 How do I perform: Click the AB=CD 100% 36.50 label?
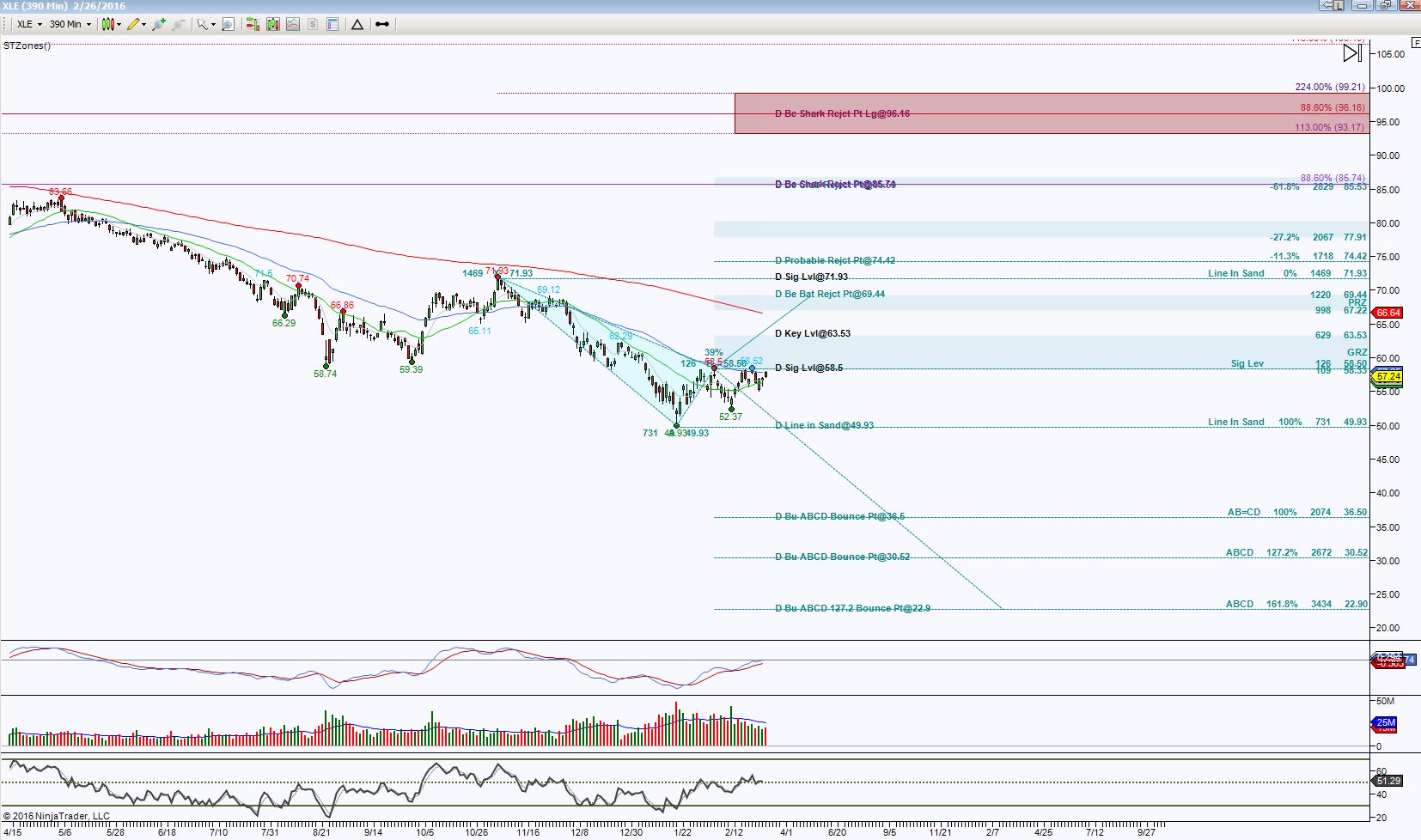click(x=1296, y=512)
